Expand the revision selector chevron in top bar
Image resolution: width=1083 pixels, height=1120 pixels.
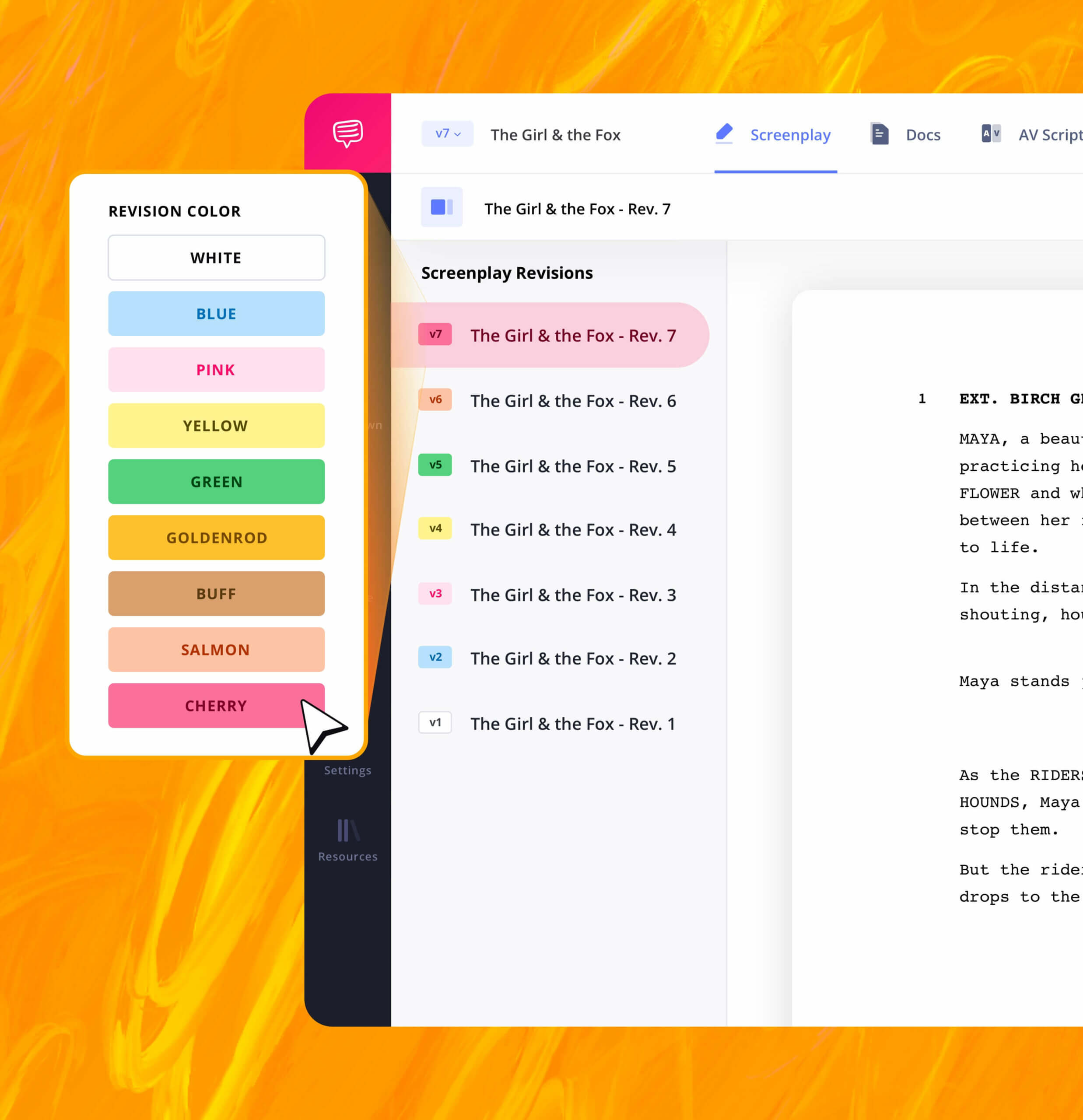click(x=458, y=134)
